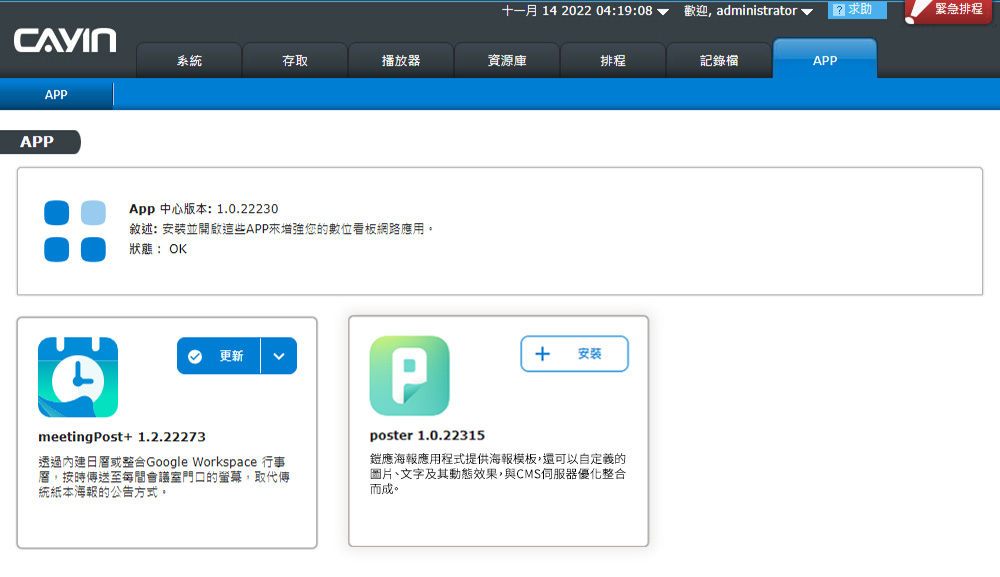This screenshot has width=1000, height=577.
Task: Open the 記錄檔 tab
Action: pyautogui.click(x=719, y=61)
